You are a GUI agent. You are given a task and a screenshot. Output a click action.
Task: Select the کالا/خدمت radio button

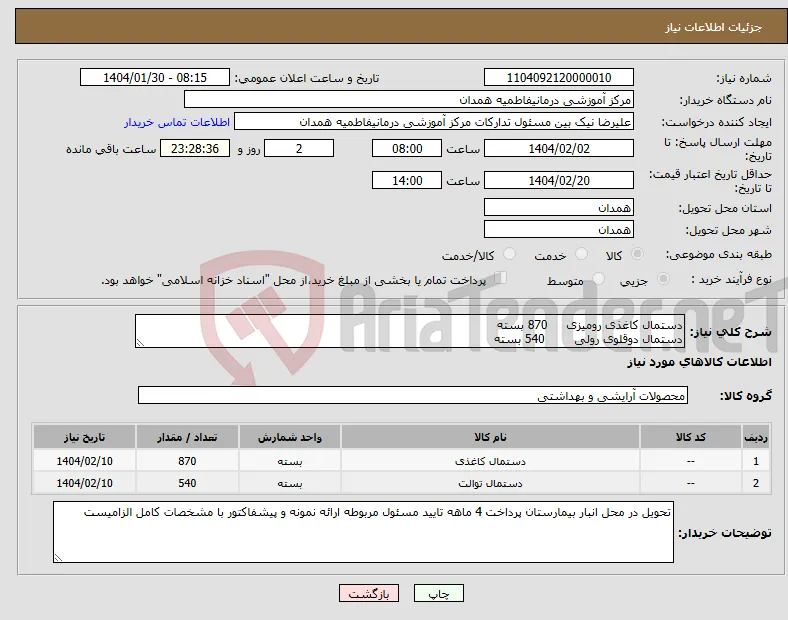point(510,254)
